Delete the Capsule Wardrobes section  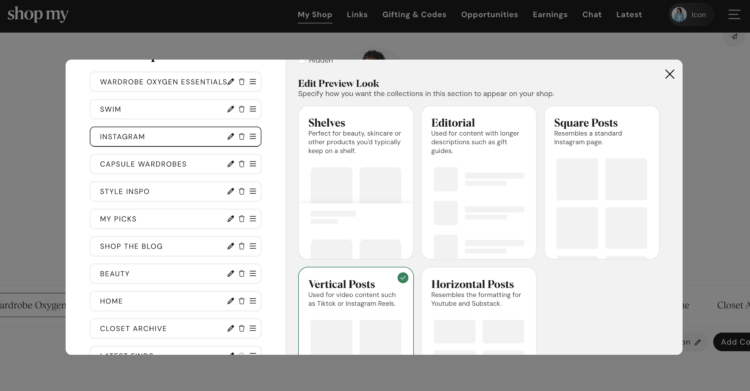242,164
